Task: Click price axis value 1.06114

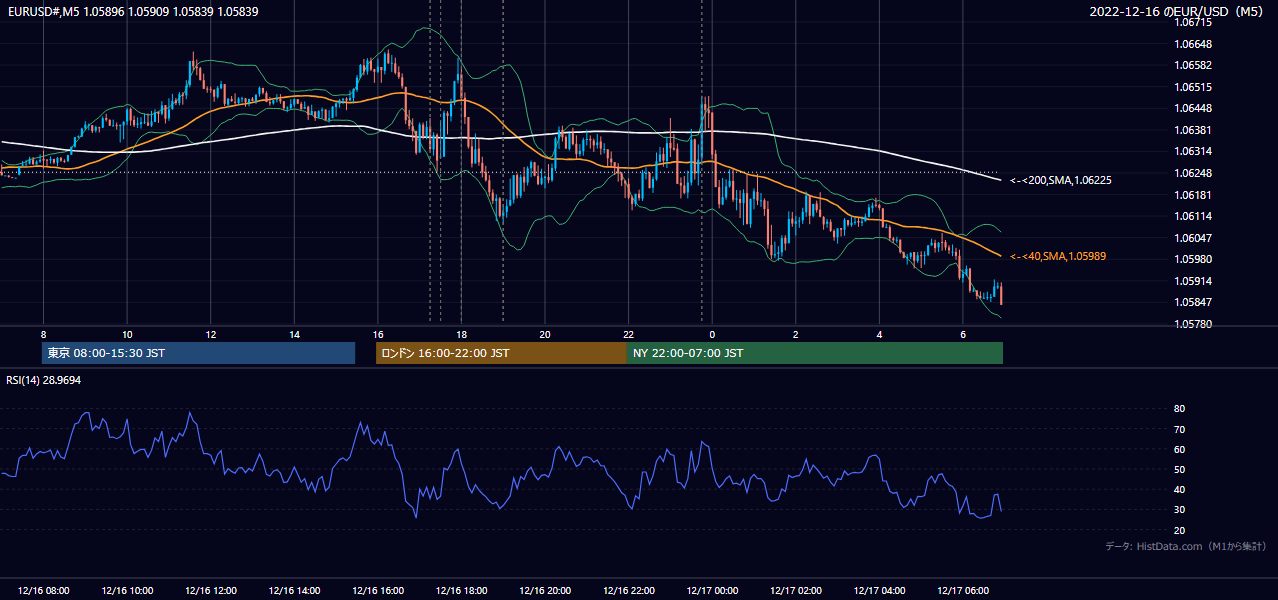Action: point(1192,216)
